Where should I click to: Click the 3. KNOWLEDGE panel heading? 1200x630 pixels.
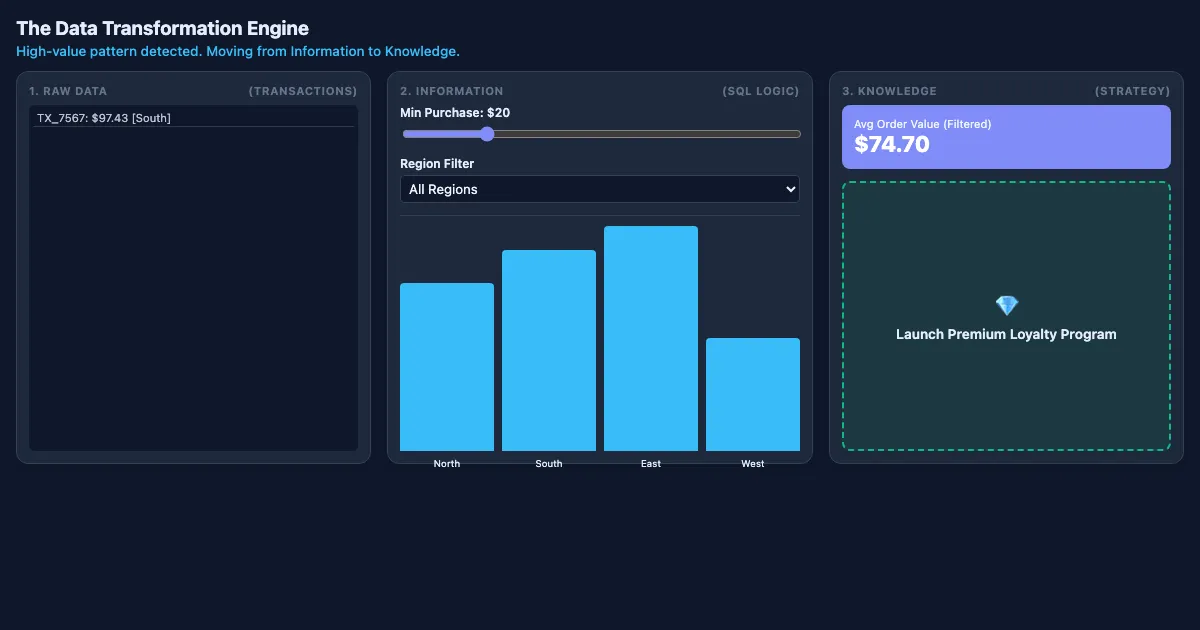coord(890,91)
